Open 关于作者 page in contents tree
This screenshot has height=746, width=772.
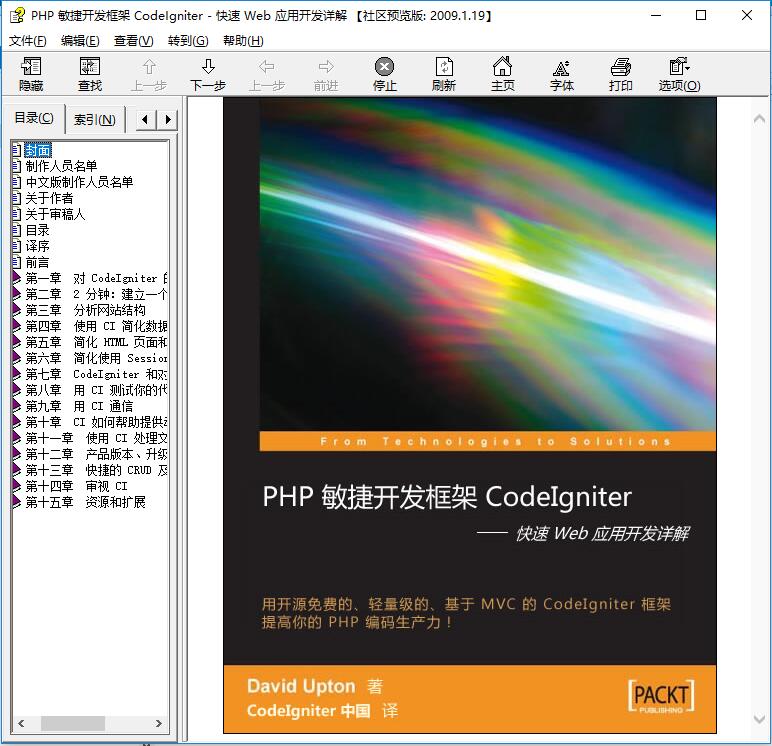pos(49,198)
